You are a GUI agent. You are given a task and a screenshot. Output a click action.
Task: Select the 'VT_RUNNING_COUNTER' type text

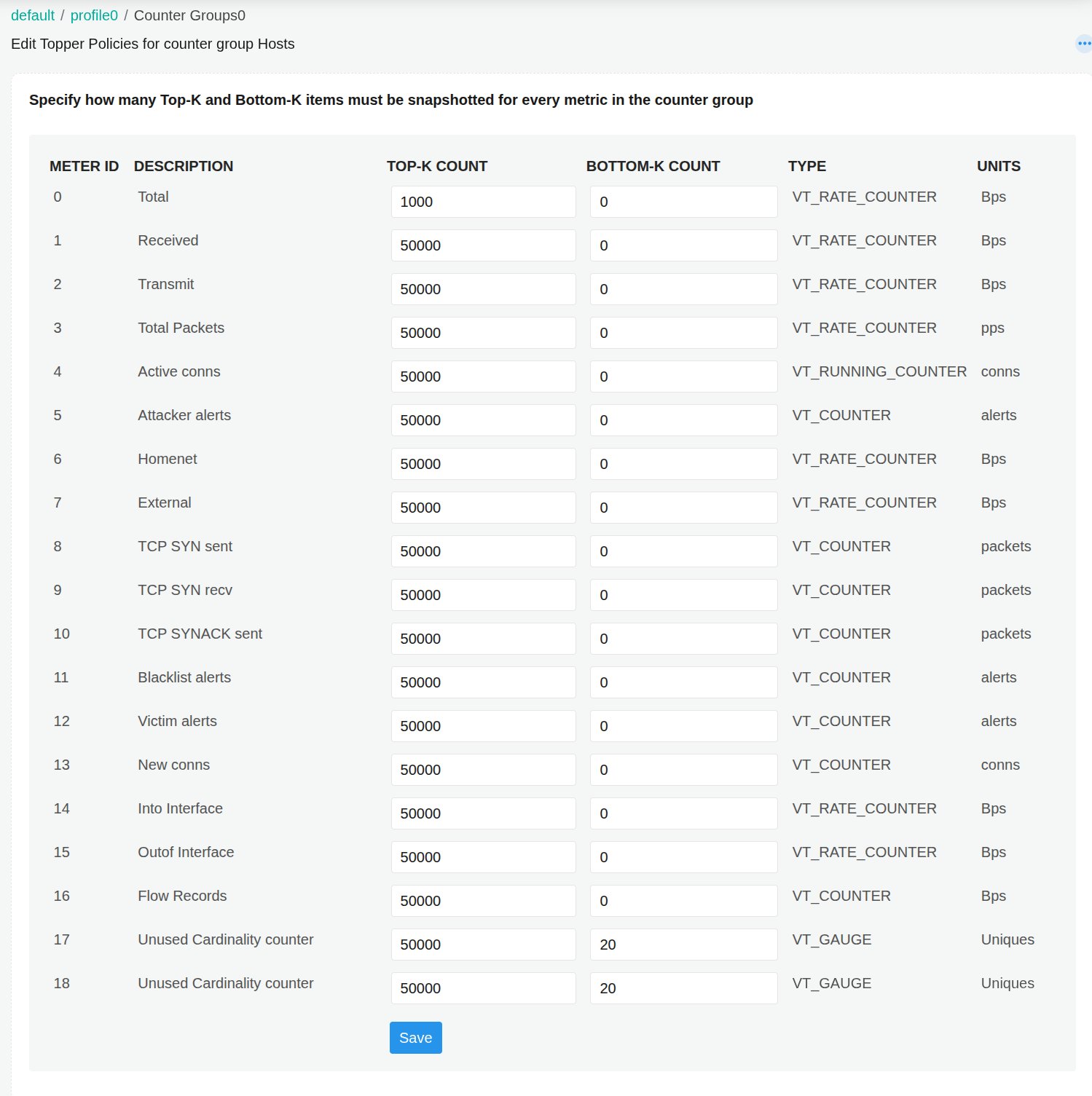(879, 371)
